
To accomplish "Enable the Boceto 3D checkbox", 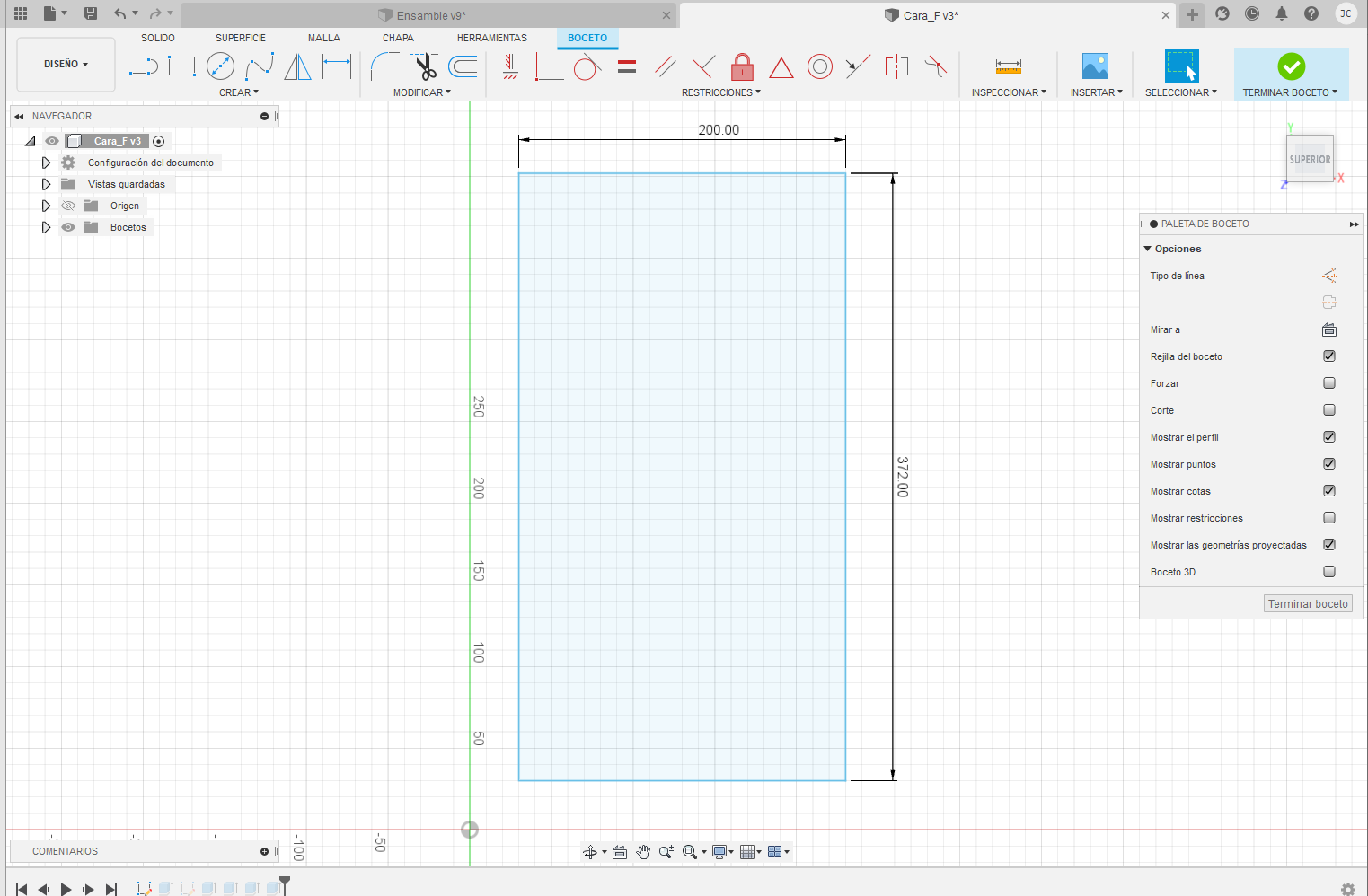I will pos(1329,572).
